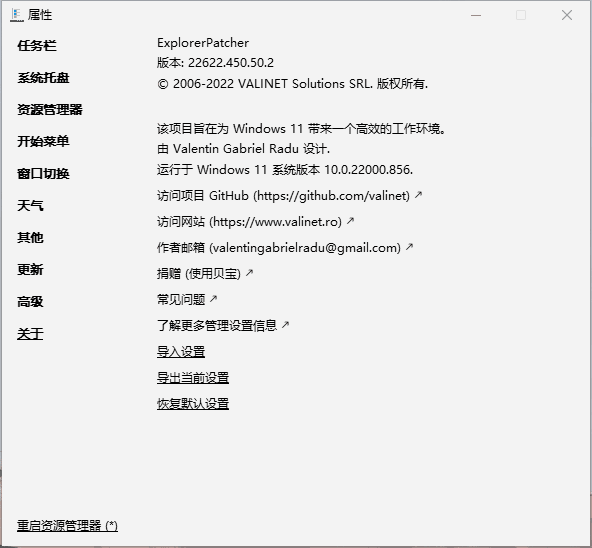
Task: Open the 捐赠 (使用贝宝) link
Action: (x=205, y=273)
